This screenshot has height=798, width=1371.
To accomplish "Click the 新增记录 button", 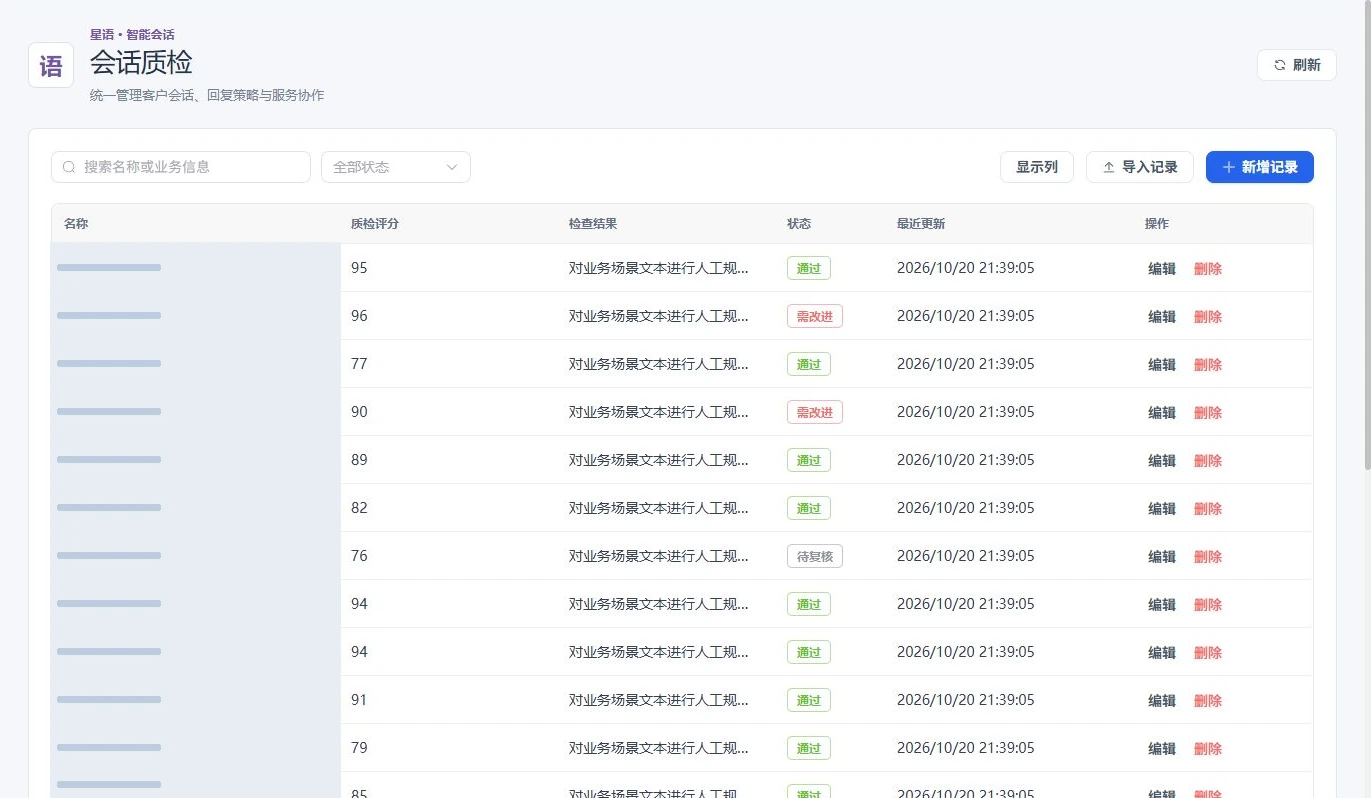I will [1260, 167].
